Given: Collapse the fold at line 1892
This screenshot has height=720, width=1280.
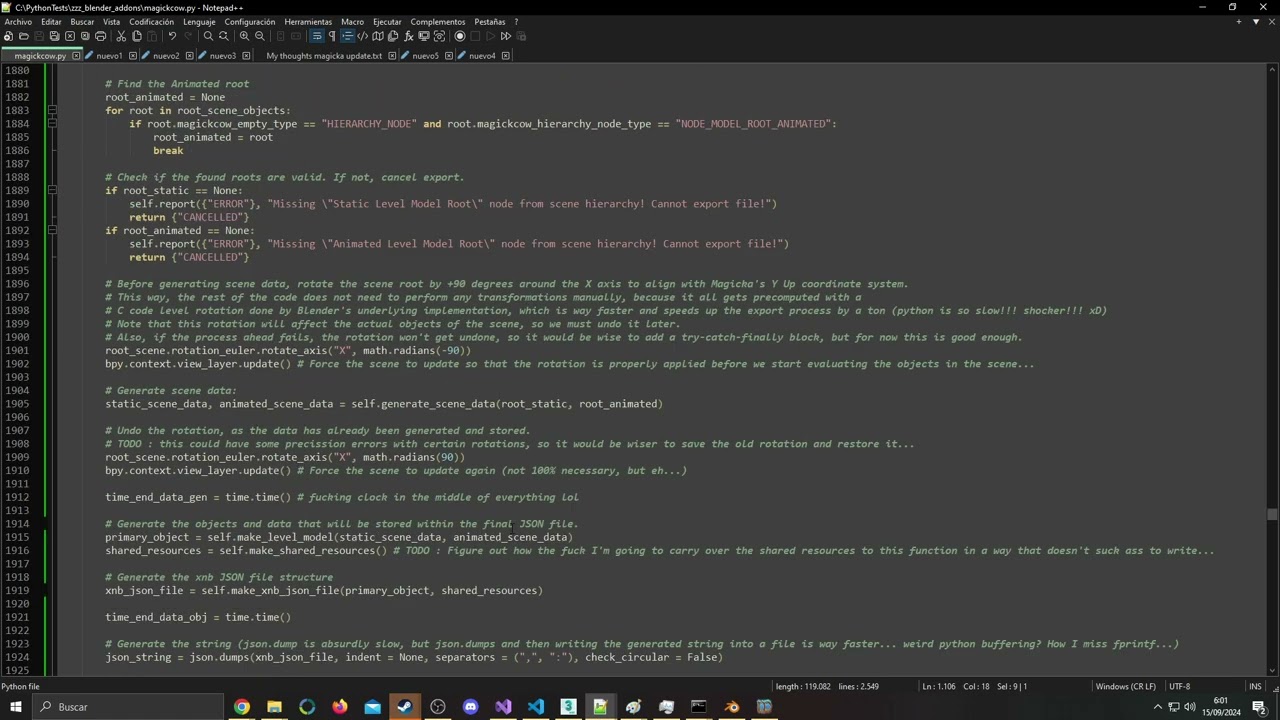Looking at the screenshot, I should coord(52,230).
